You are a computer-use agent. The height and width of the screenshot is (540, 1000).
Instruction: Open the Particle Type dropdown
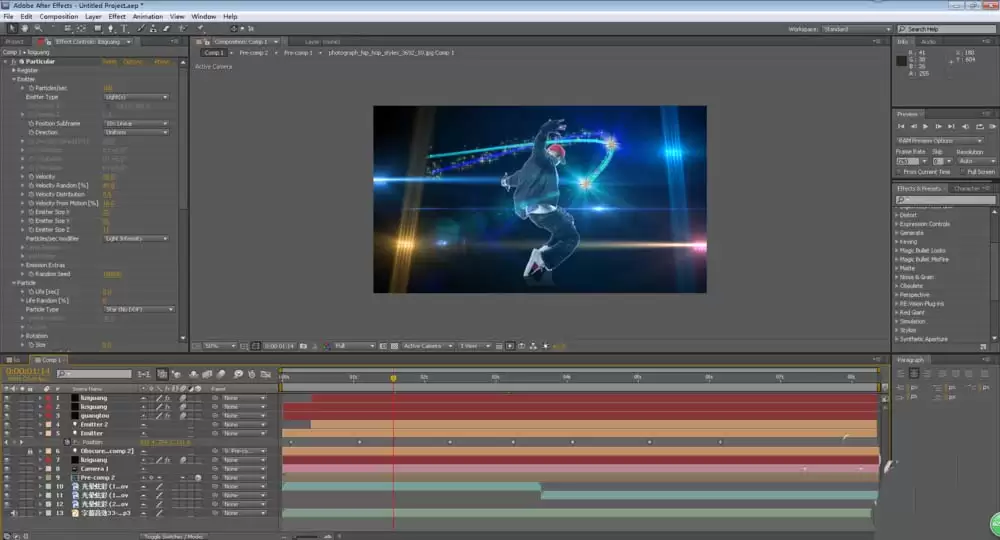[138, 309]
